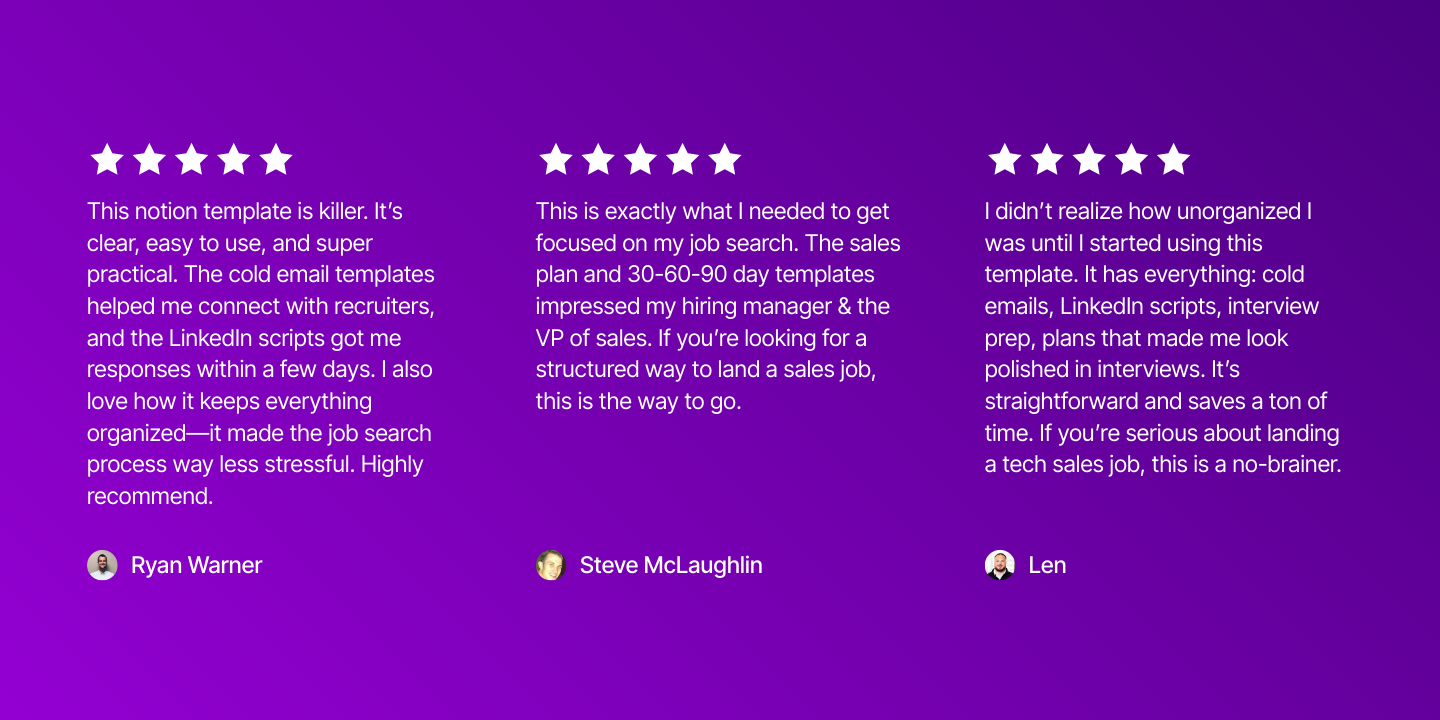Click Ryan Warner's profile avatar
The width and height of the screenshot is (1440, 720).
coord(102,565)
